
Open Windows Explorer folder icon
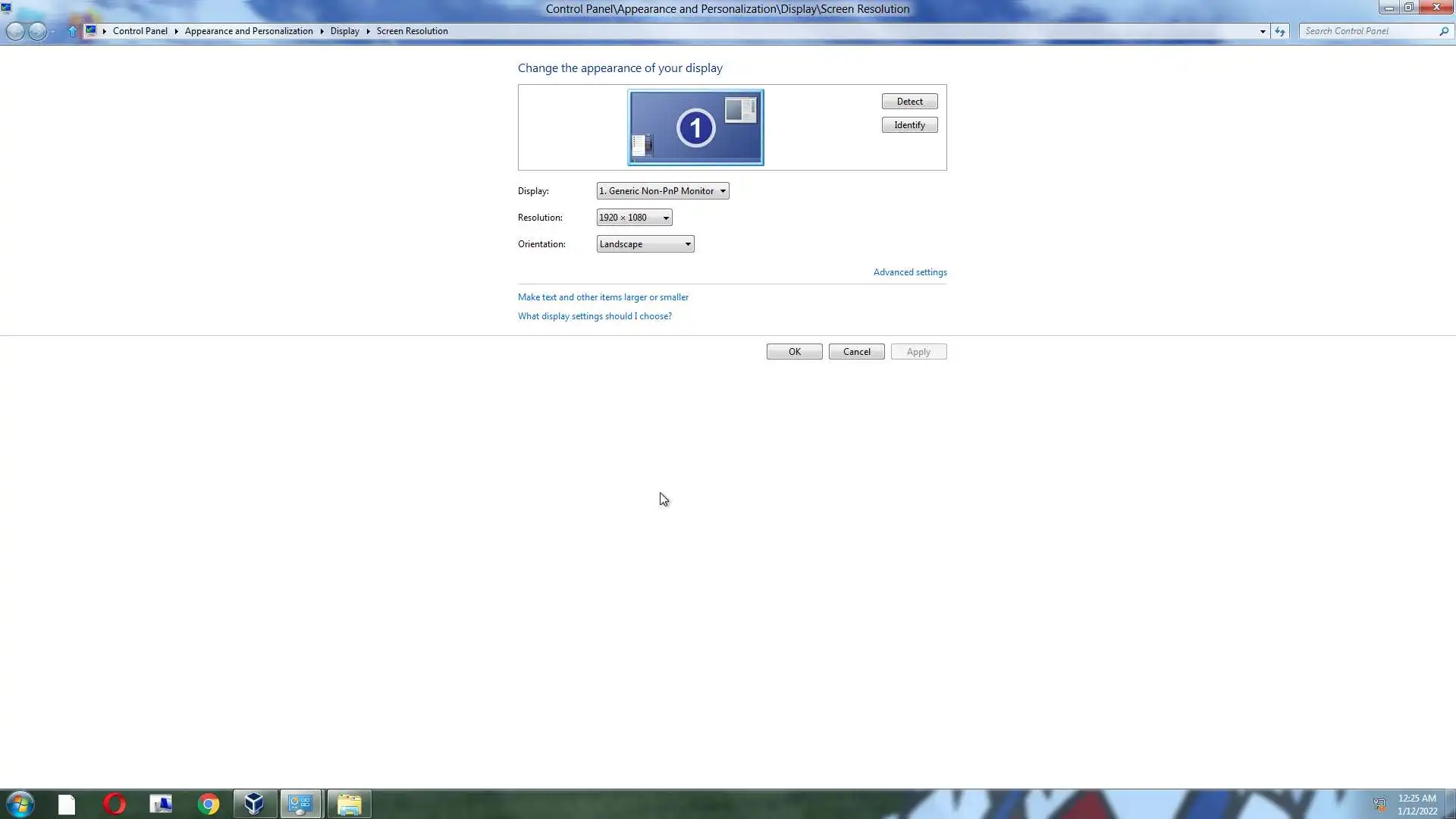[349, 804]
